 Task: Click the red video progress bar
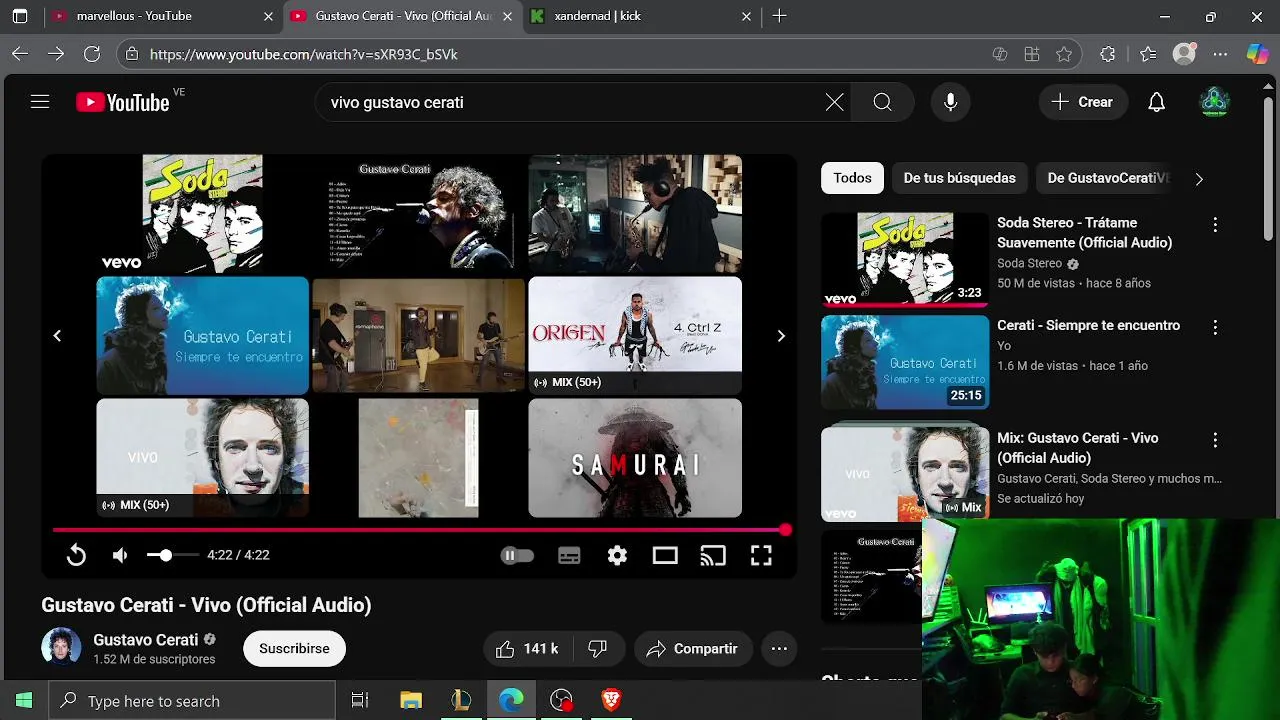[419, 530]
